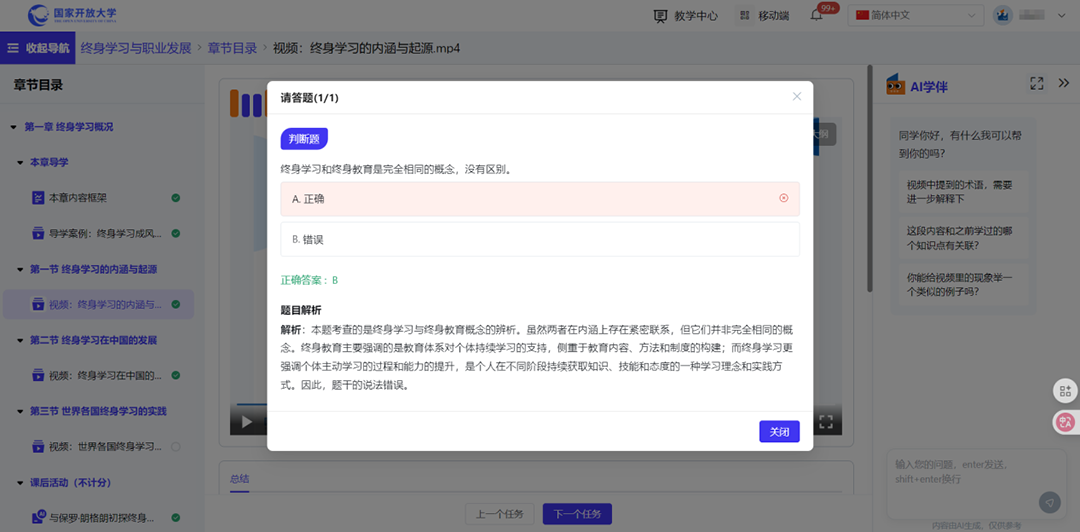Click the floating pink translate icon

coord(1066,422)
